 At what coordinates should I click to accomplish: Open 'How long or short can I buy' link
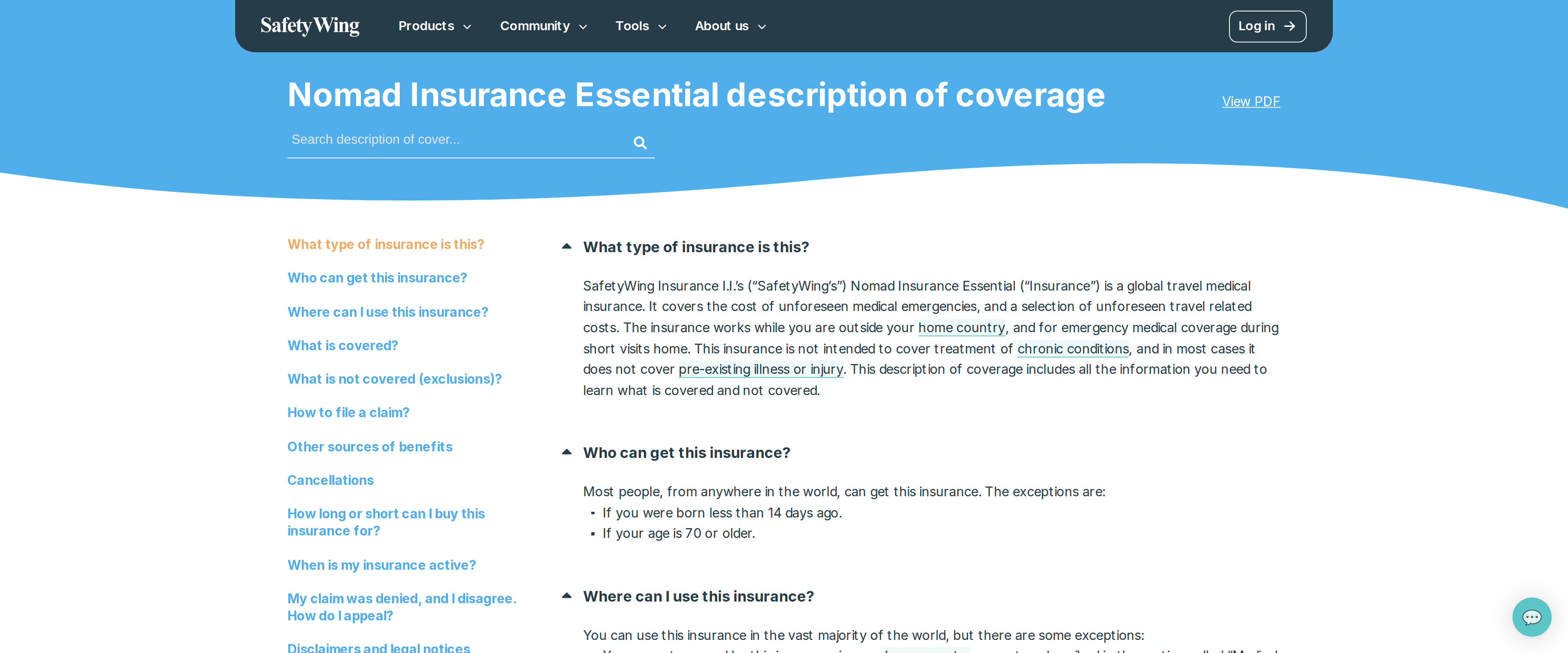coord(386,522)
